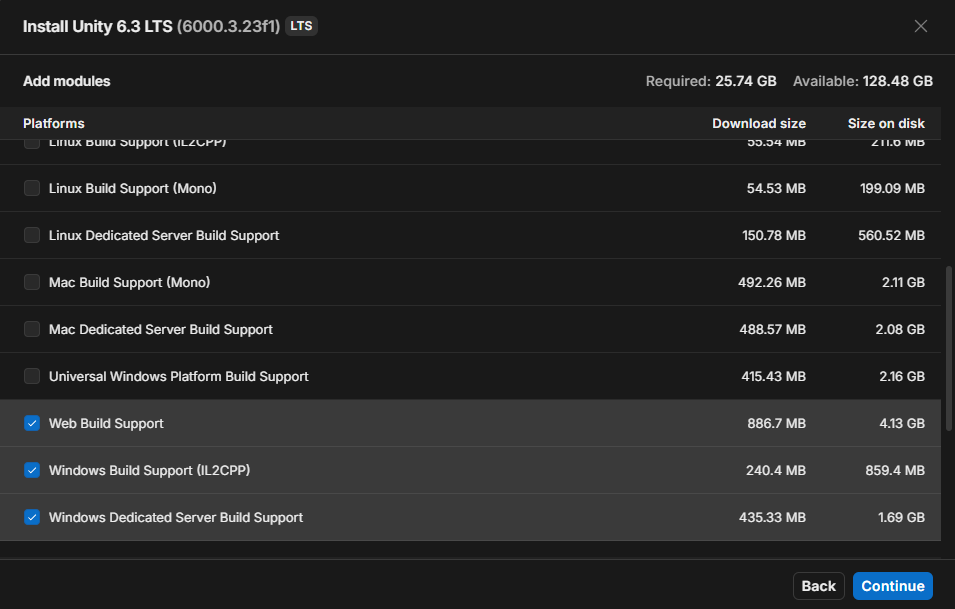Click the Download size column header

click(759, 123)
